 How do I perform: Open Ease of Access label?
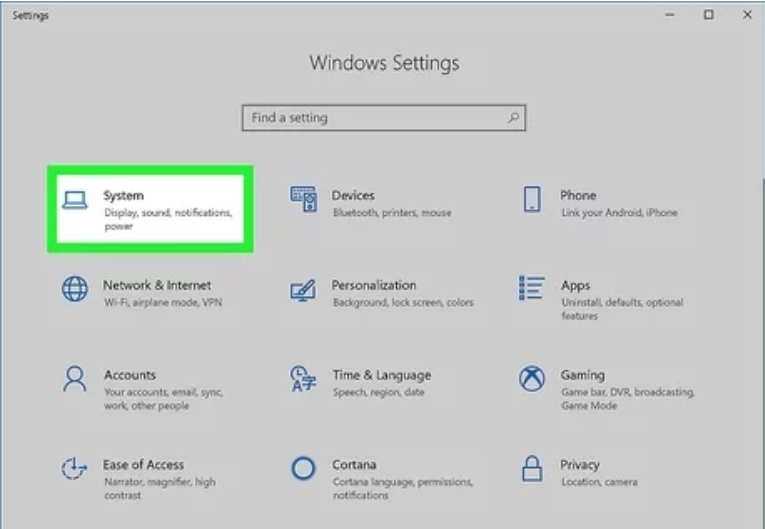pyautogui.click(x=143, y=465)
